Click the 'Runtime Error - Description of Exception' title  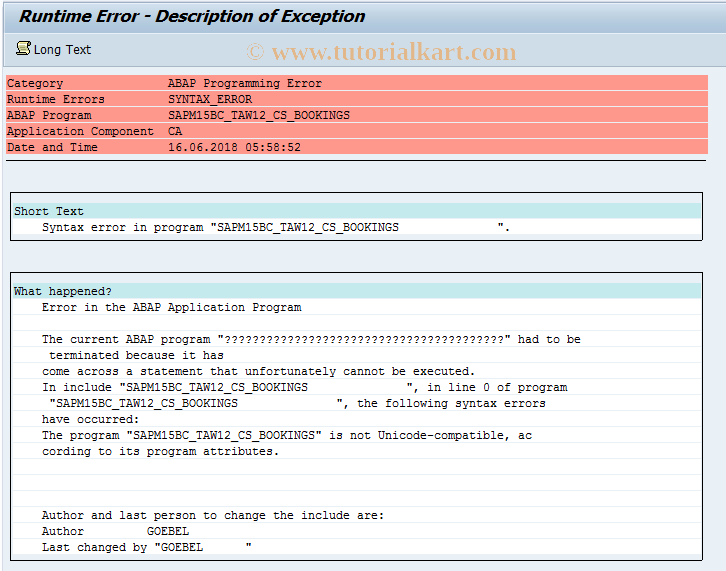click(x=192, y=17)
